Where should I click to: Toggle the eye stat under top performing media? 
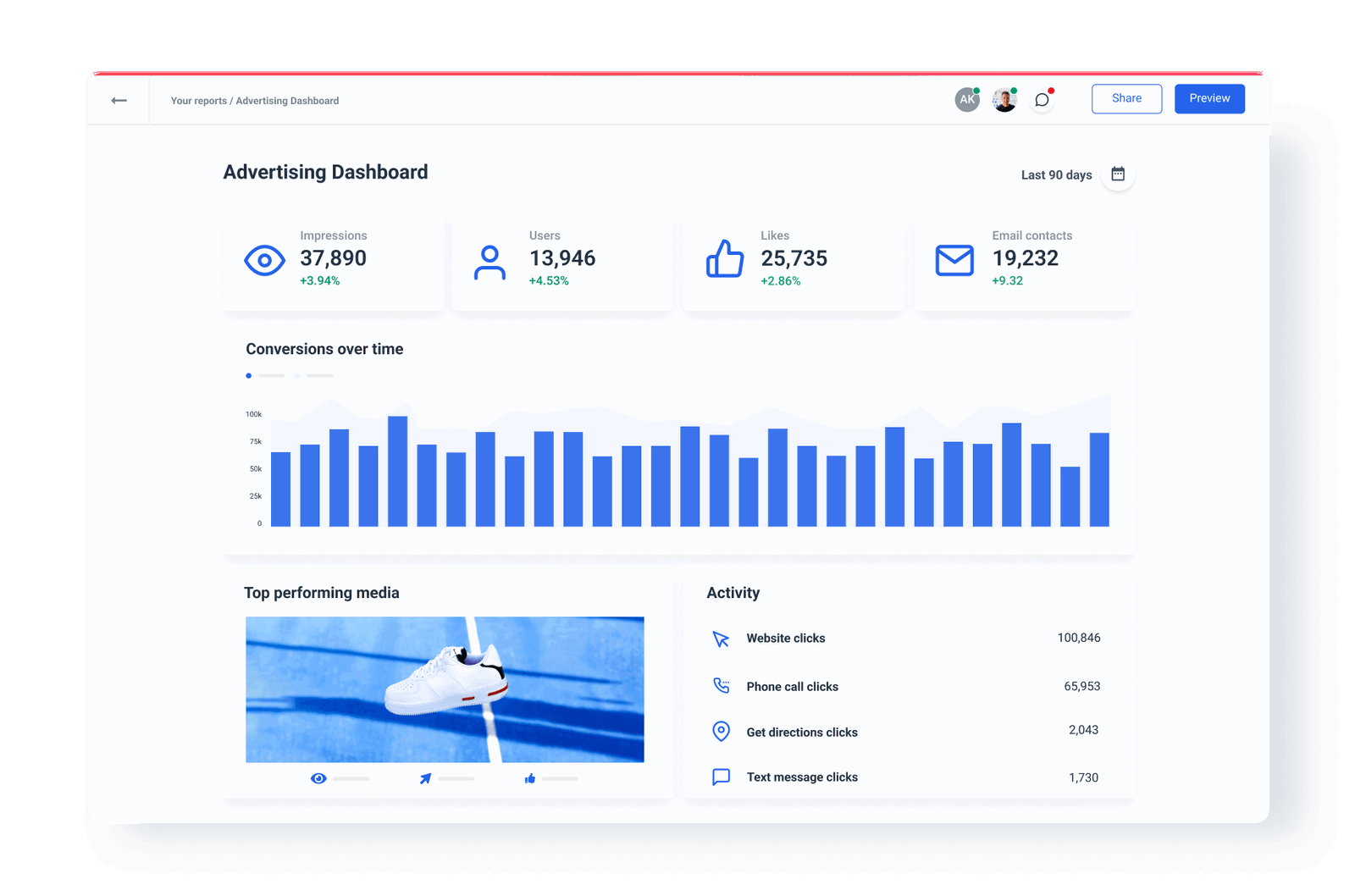(x=318, y=777)
